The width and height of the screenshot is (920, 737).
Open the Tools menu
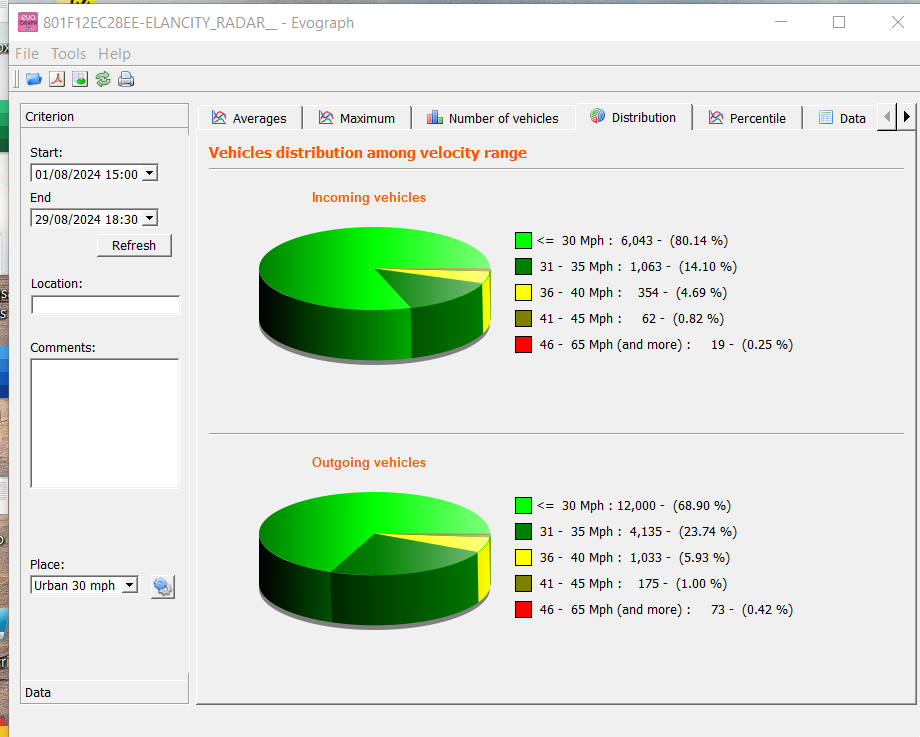coord(69,53)
